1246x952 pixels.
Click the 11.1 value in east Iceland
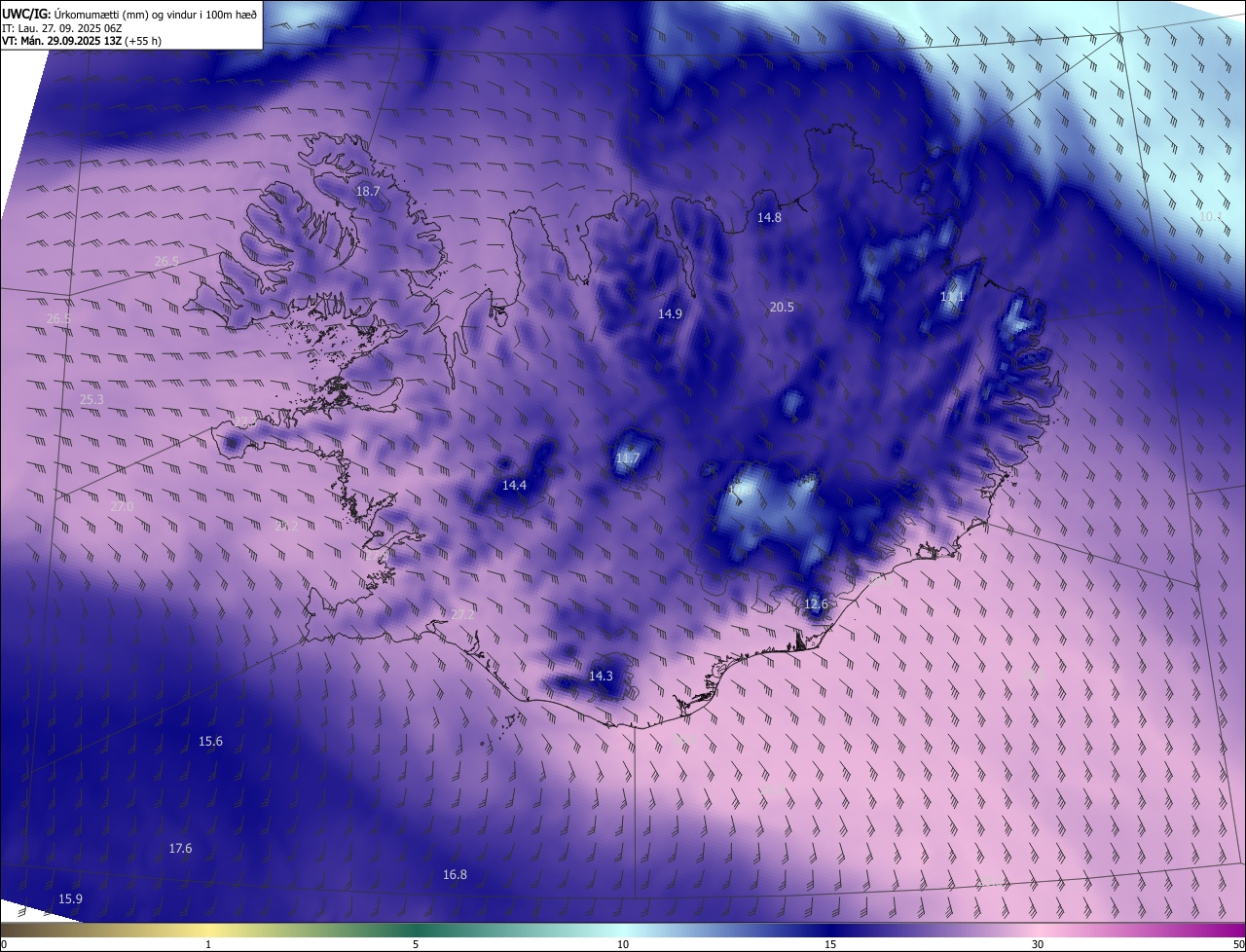952,297
